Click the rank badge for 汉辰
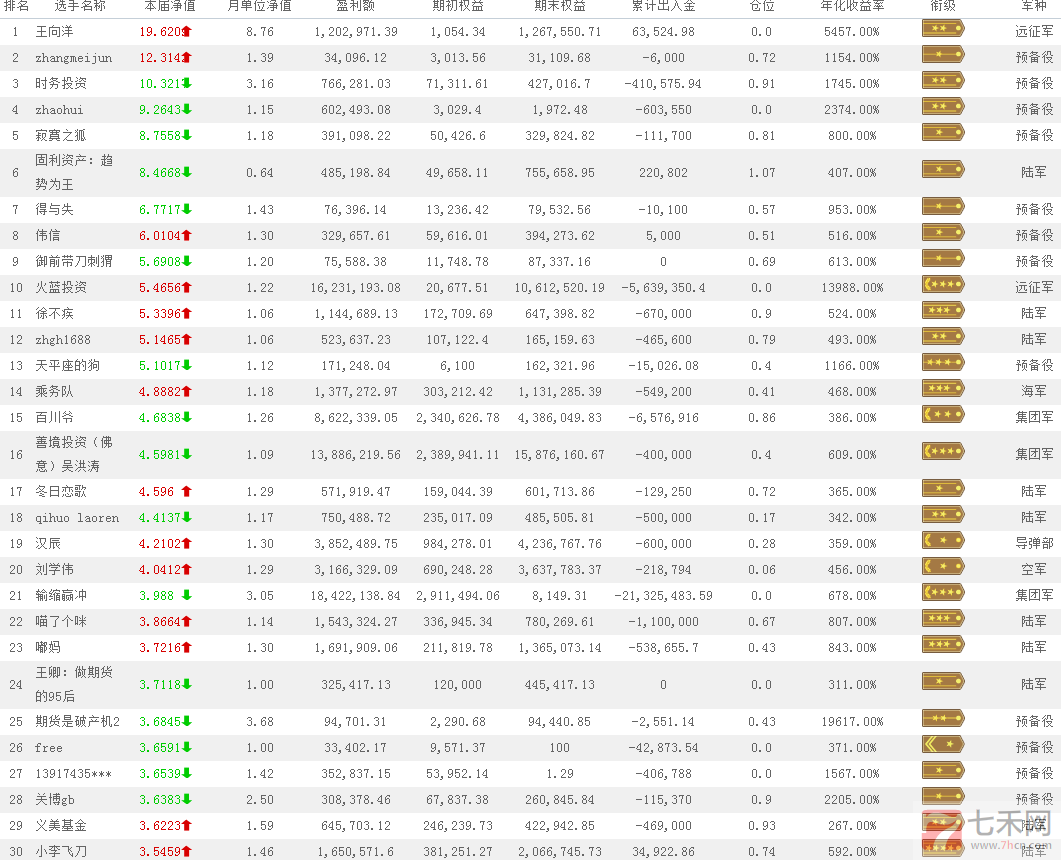This screenshot has width=1061, height=860. (x=943, y=541)
